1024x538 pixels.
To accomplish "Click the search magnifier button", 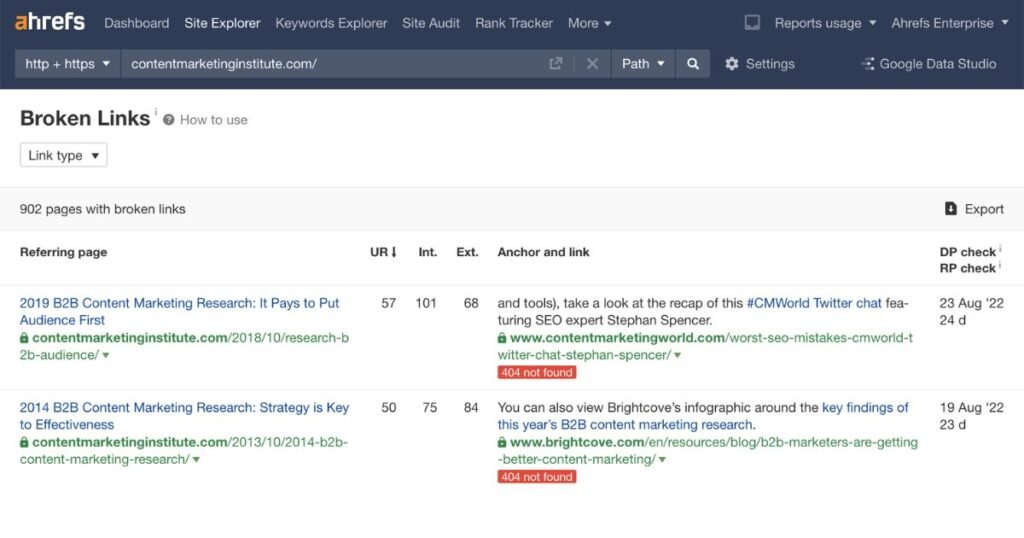I will [x=693, y=64].
